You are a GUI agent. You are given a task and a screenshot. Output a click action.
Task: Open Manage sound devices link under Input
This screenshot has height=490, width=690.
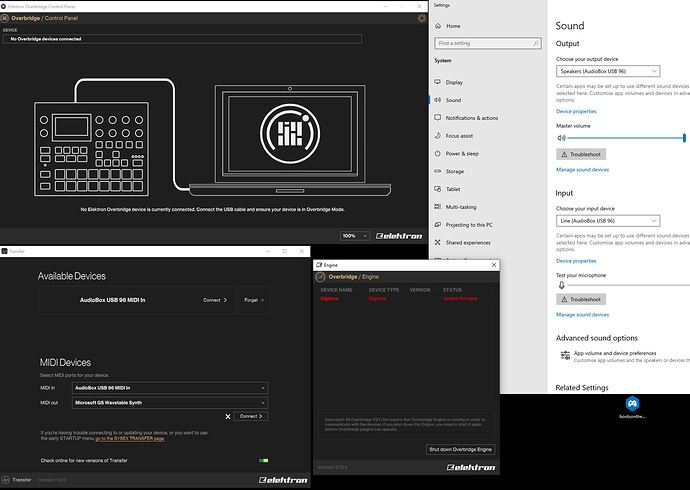pos(582,314)
